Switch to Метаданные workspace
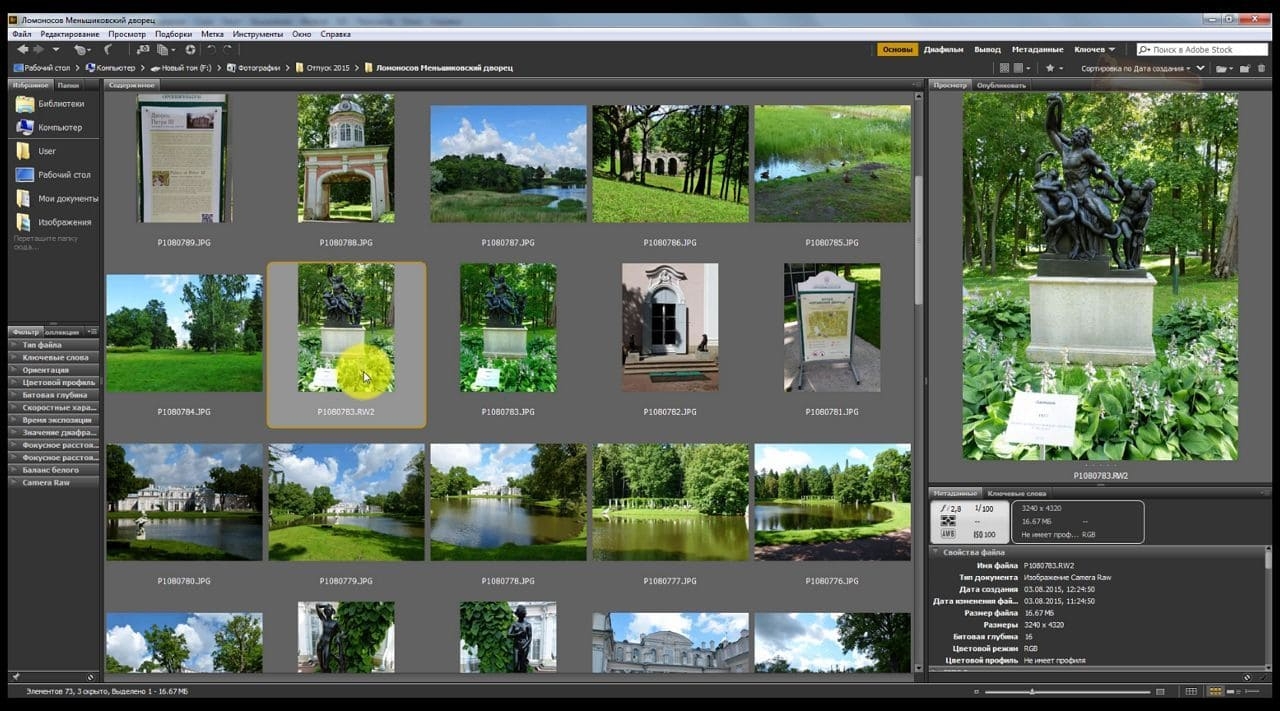The image size is (1280, 711). (1037, 49)
